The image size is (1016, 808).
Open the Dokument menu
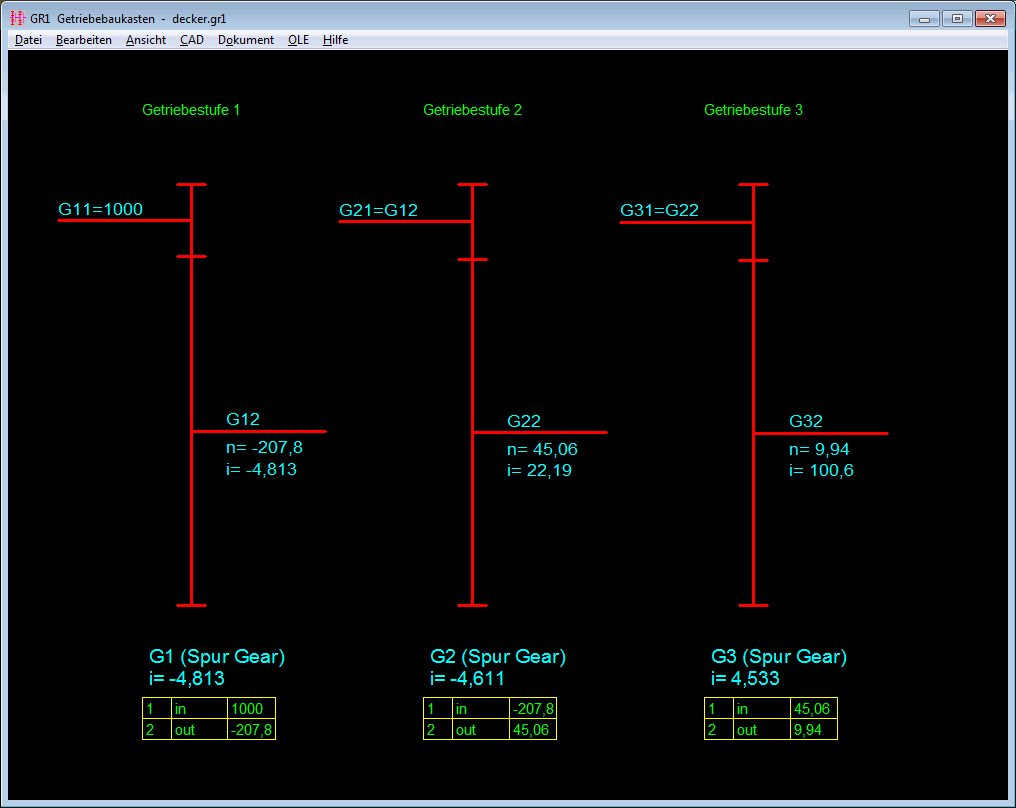click(x=246, y=40)
